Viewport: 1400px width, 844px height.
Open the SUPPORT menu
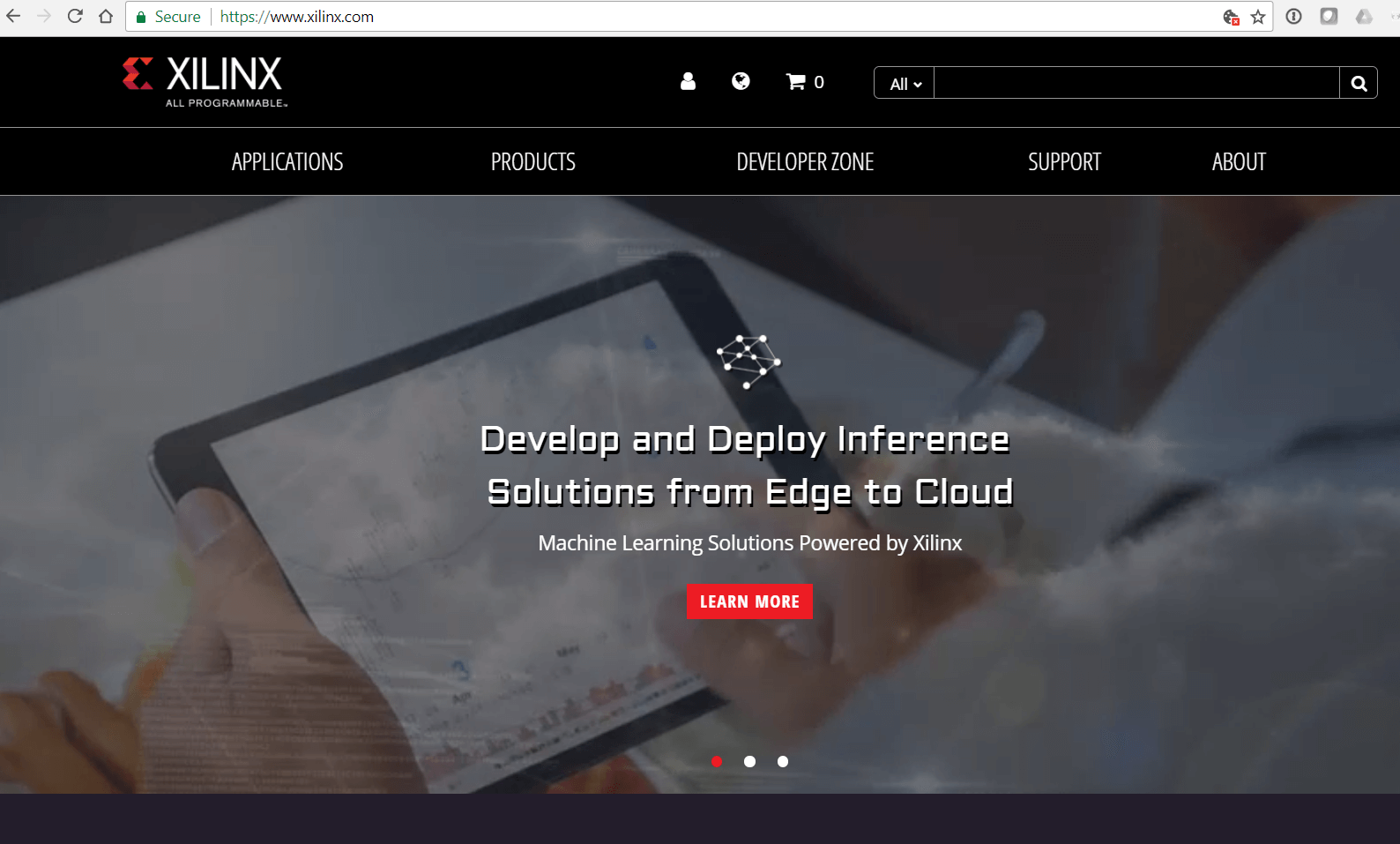point(1064,162)
